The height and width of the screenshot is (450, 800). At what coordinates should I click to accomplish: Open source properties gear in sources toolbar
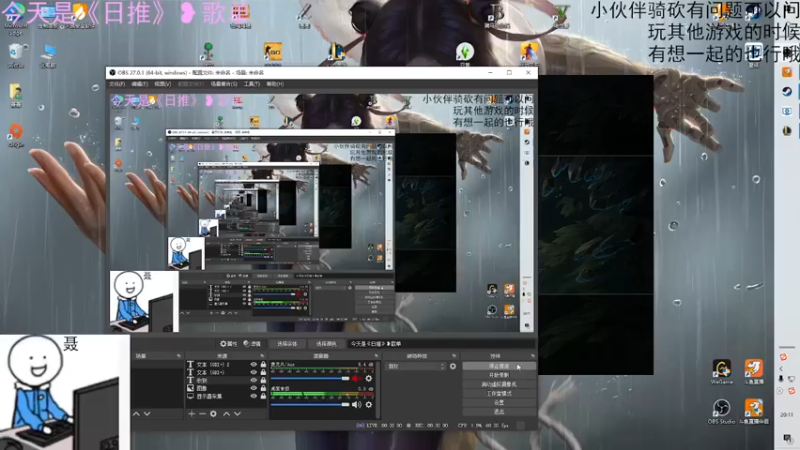pos(213,414)
